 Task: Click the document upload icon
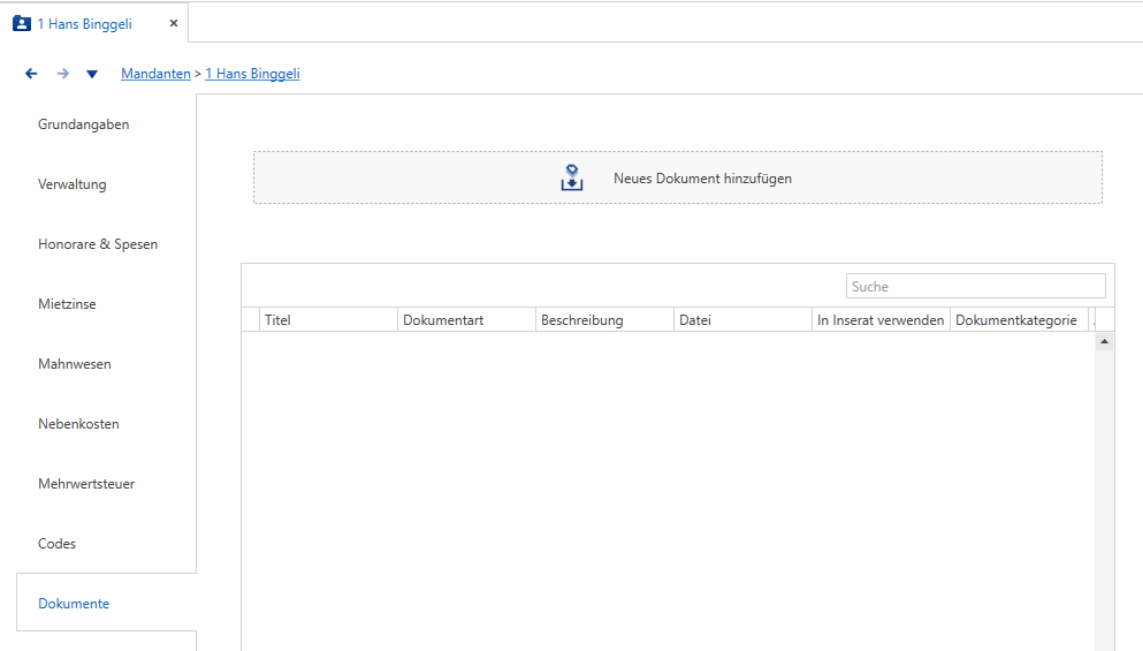[x=572, y=178]
